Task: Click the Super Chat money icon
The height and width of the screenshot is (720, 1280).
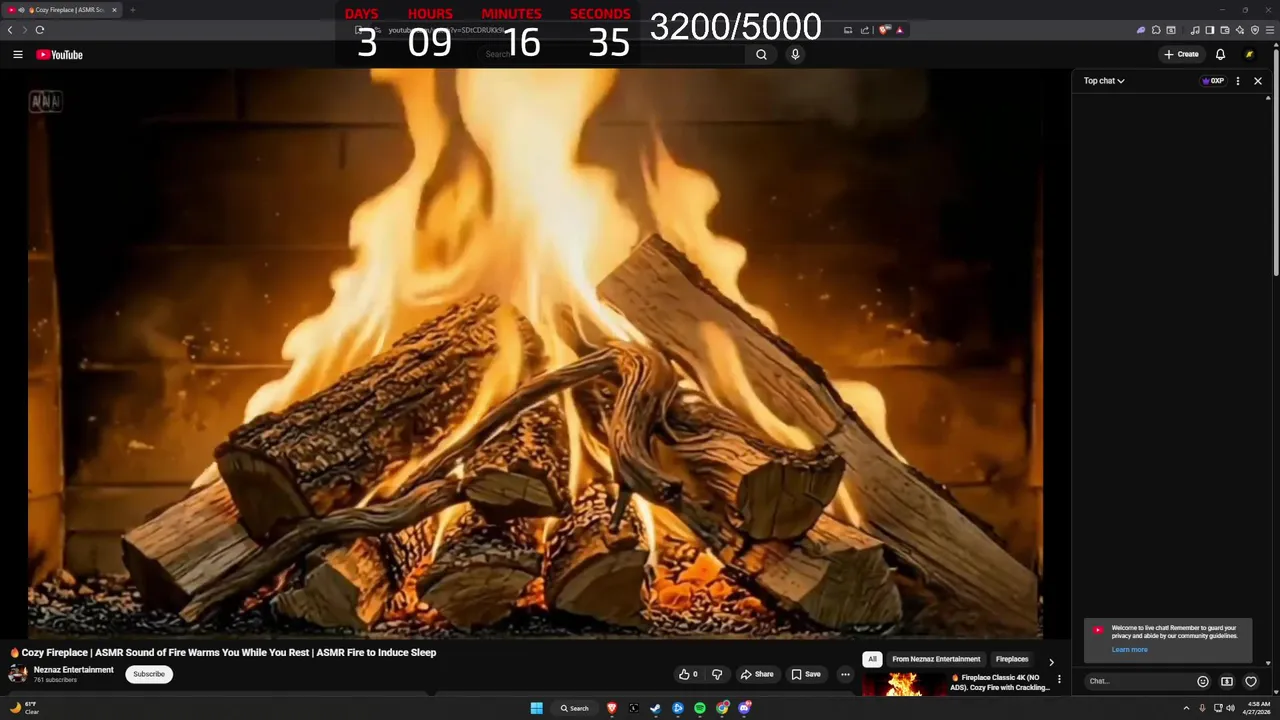Action: 1227,682
